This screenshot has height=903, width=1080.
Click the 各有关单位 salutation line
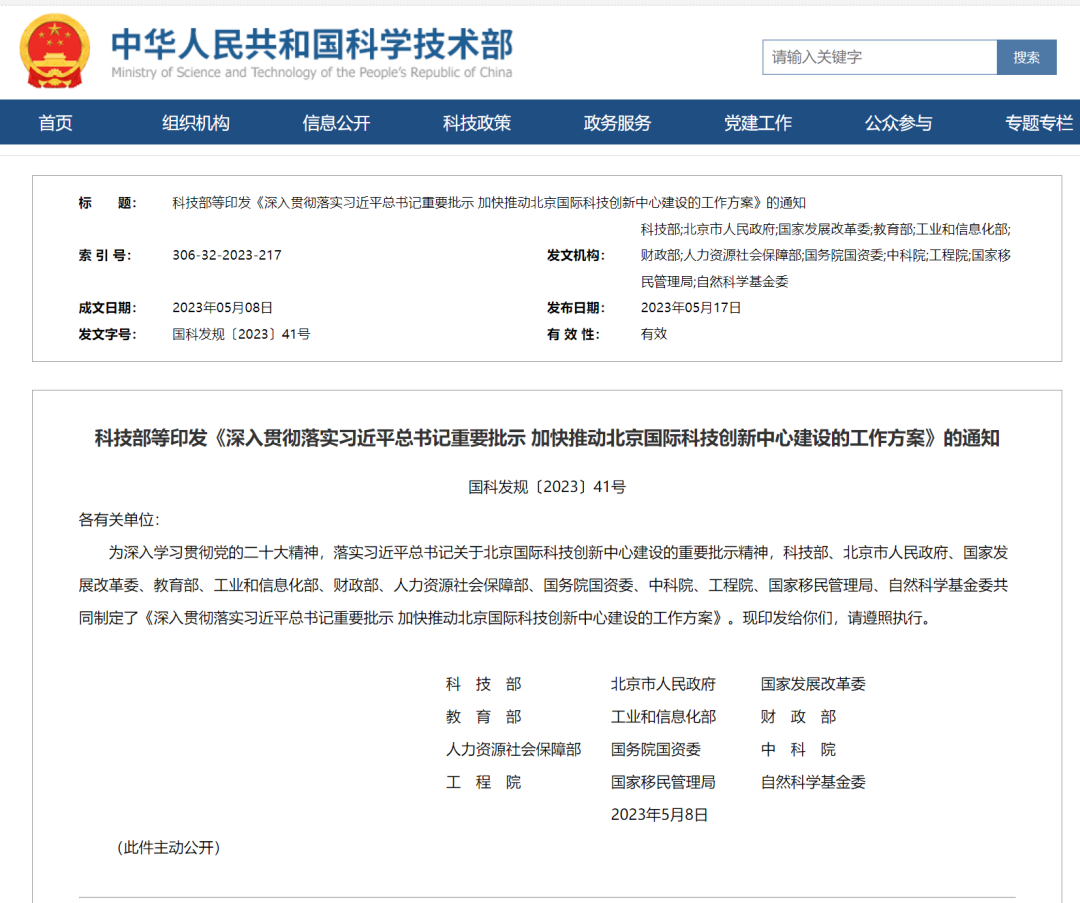tap(119, 520)
